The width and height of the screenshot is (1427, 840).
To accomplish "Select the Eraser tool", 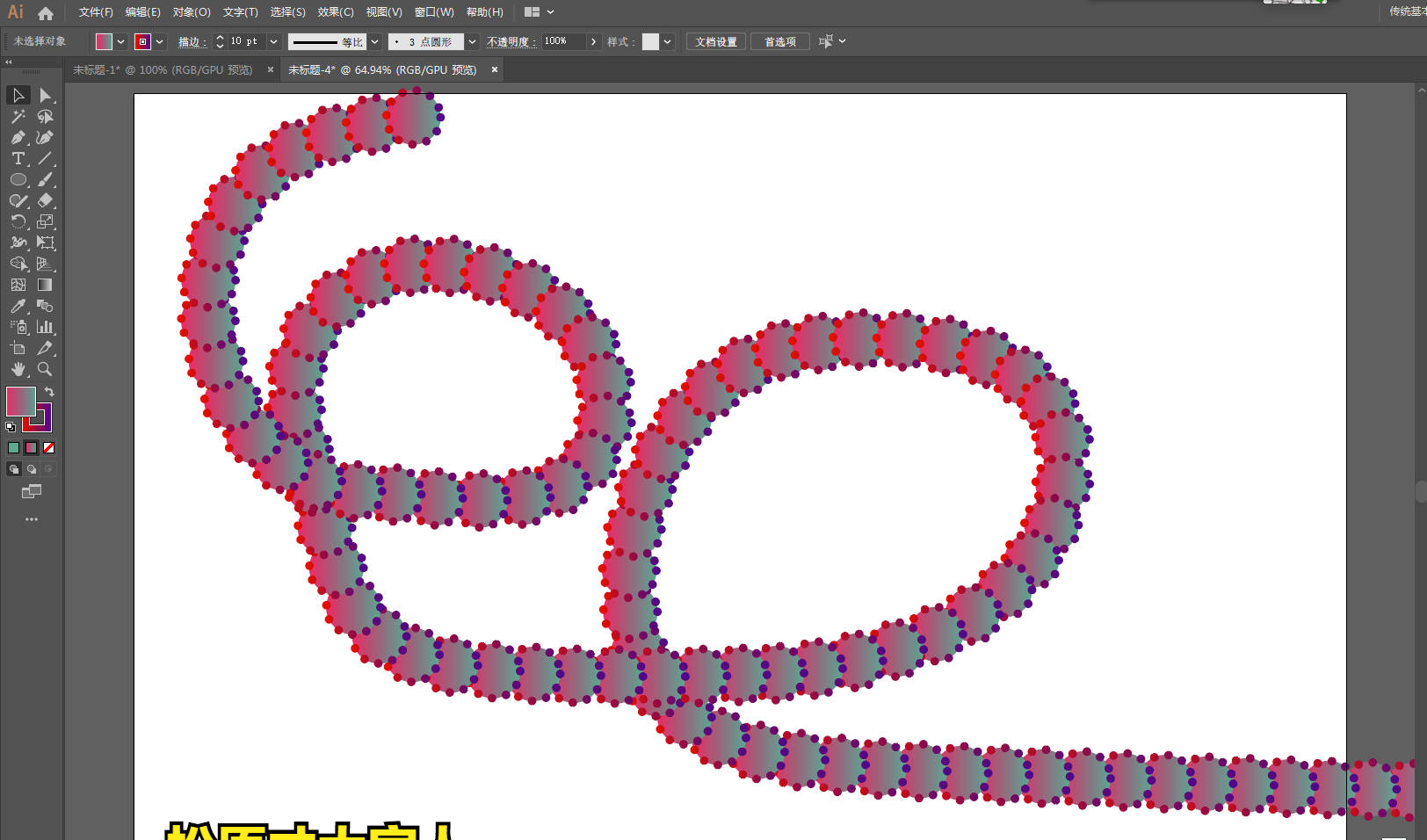I will tap(45, 200).
